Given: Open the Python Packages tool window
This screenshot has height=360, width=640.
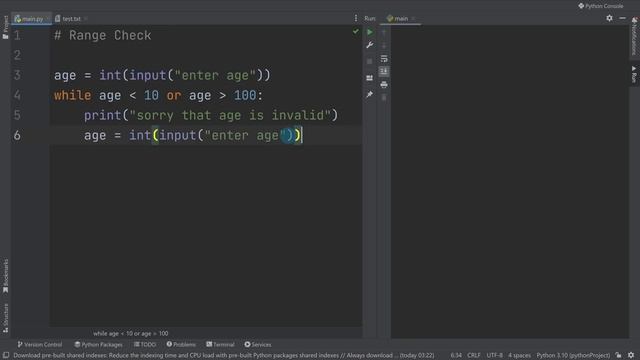Looking at the screenshot, I should coord(98,344).
